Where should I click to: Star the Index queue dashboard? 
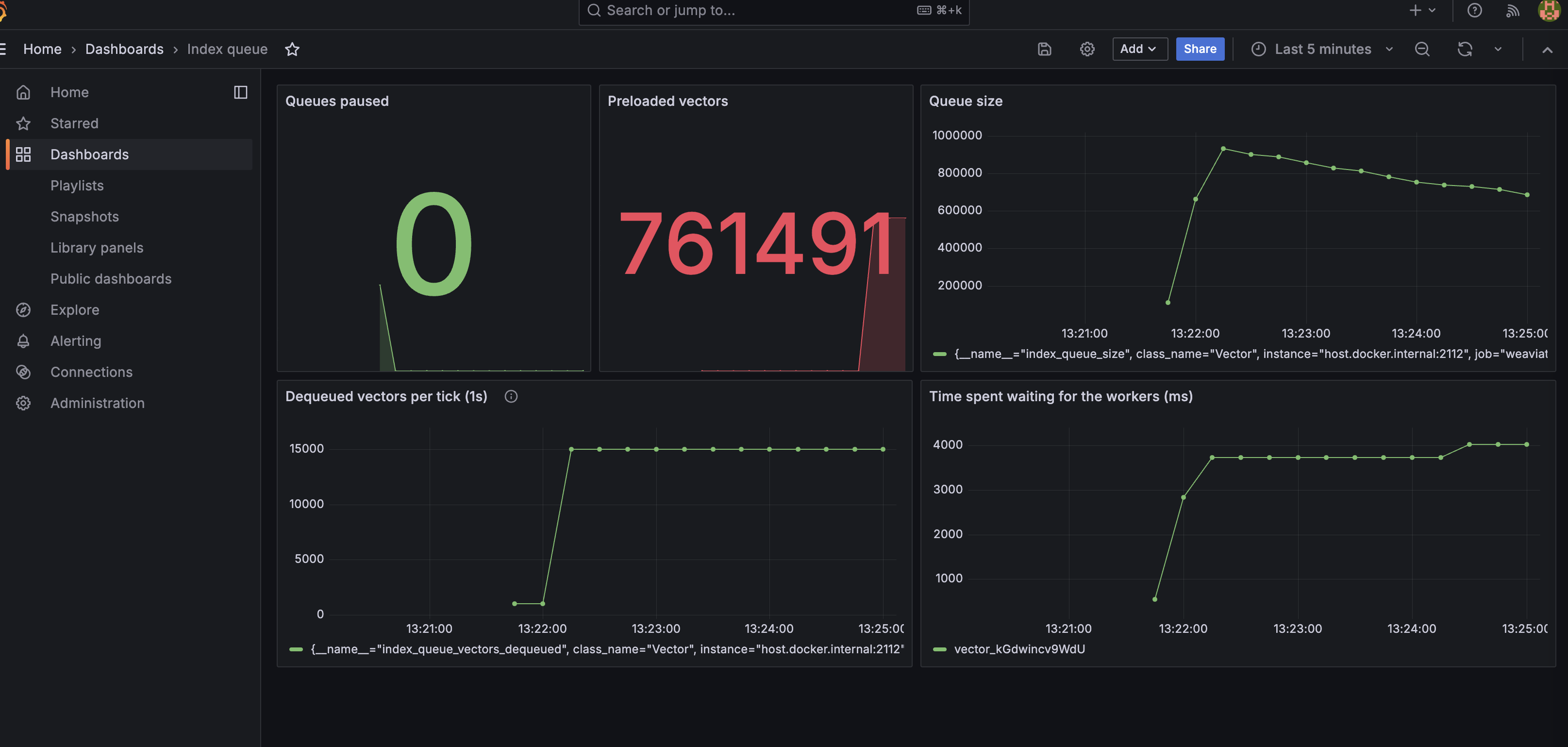(292, 50)
